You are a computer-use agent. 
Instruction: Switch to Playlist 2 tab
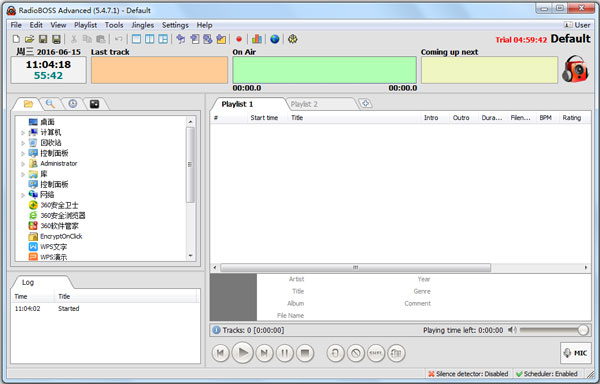(304, 104)
